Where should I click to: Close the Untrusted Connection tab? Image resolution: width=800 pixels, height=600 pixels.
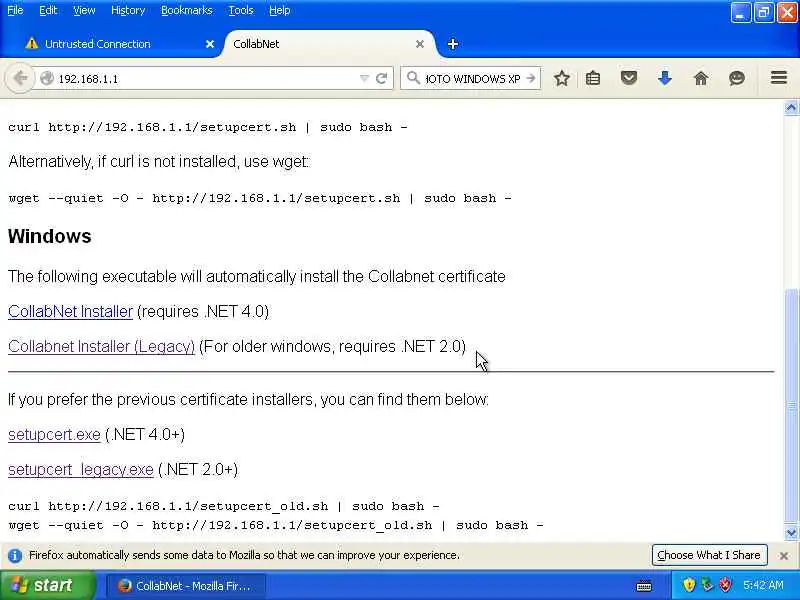pos(210,44)
